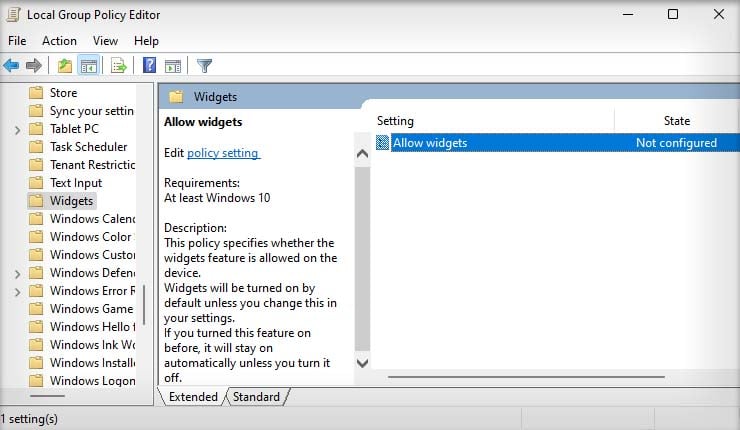Click the settings list horizontal scrollbar
Image resolution: width=740 pixels, height=430 pixels.
[526, 377]
